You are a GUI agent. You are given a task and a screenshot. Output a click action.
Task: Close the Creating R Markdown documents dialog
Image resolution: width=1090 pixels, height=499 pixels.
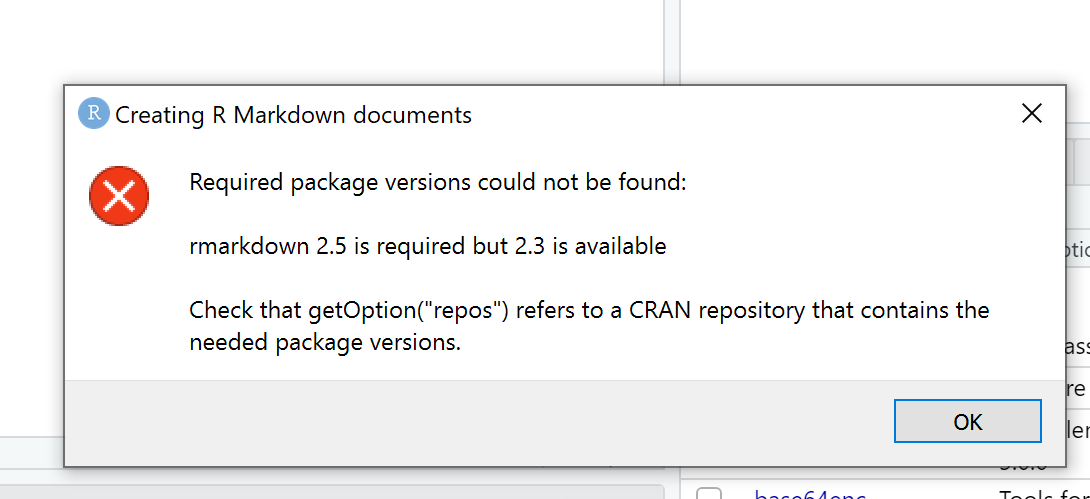point(1032,113)
